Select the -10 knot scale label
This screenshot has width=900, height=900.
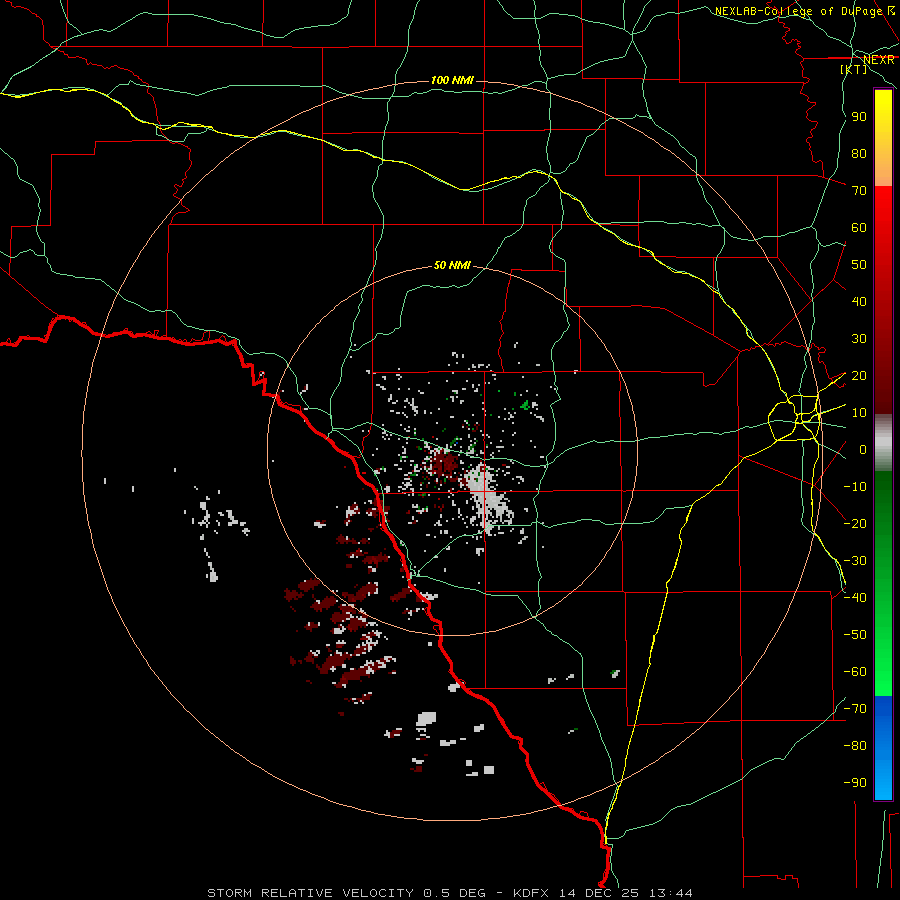tap(855, 487)
